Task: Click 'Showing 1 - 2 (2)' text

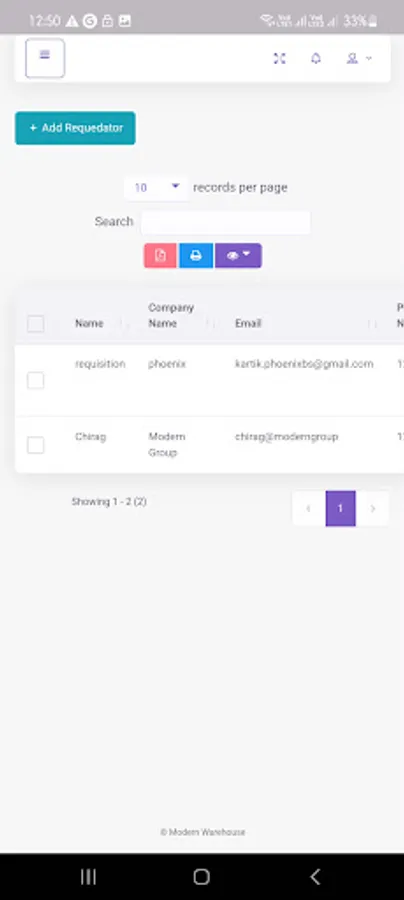Action: [x=109, y=502]
